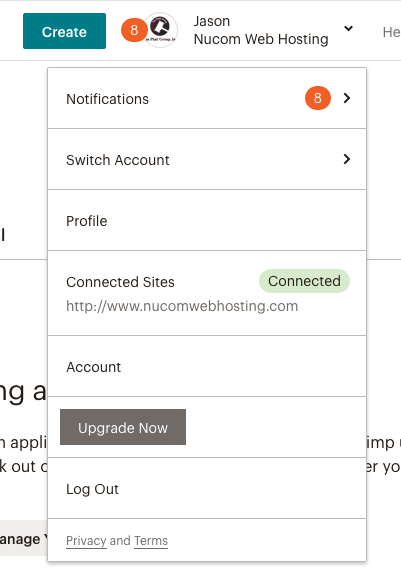The image size is (401, 586).
Task: Select Switch Account menu item
Action: 207,160
